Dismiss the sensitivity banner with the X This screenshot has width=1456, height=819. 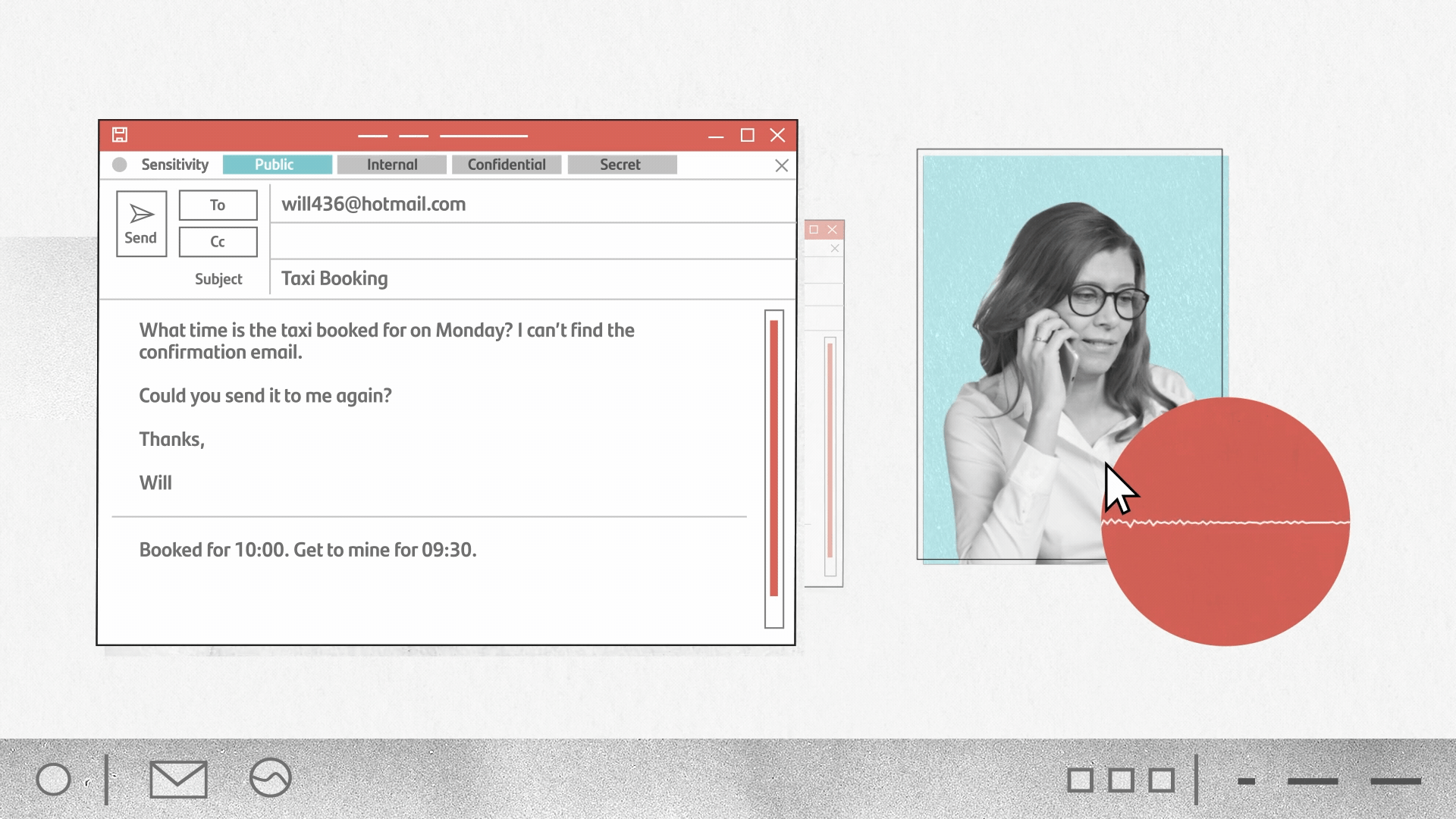[781, 165]
